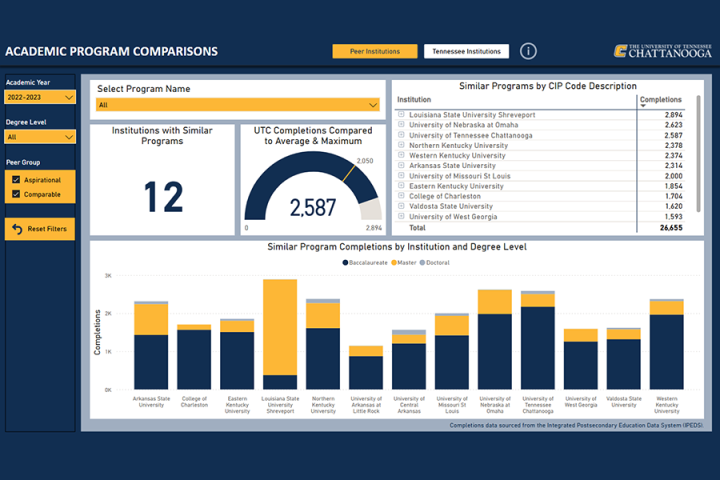
Task: Toggle the Comparable peer group checkbox
Action: tap(16, 194)
